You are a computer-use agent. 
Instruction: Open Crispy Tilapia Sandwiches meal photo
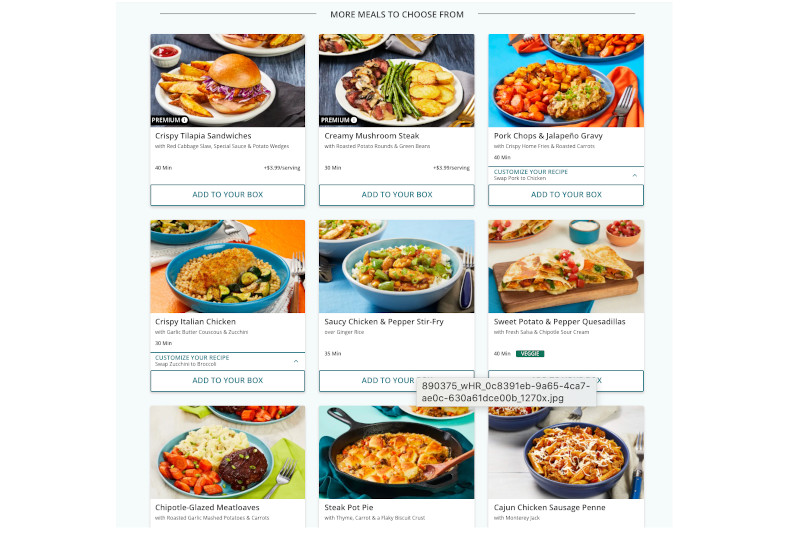click(x=228, y=81)
